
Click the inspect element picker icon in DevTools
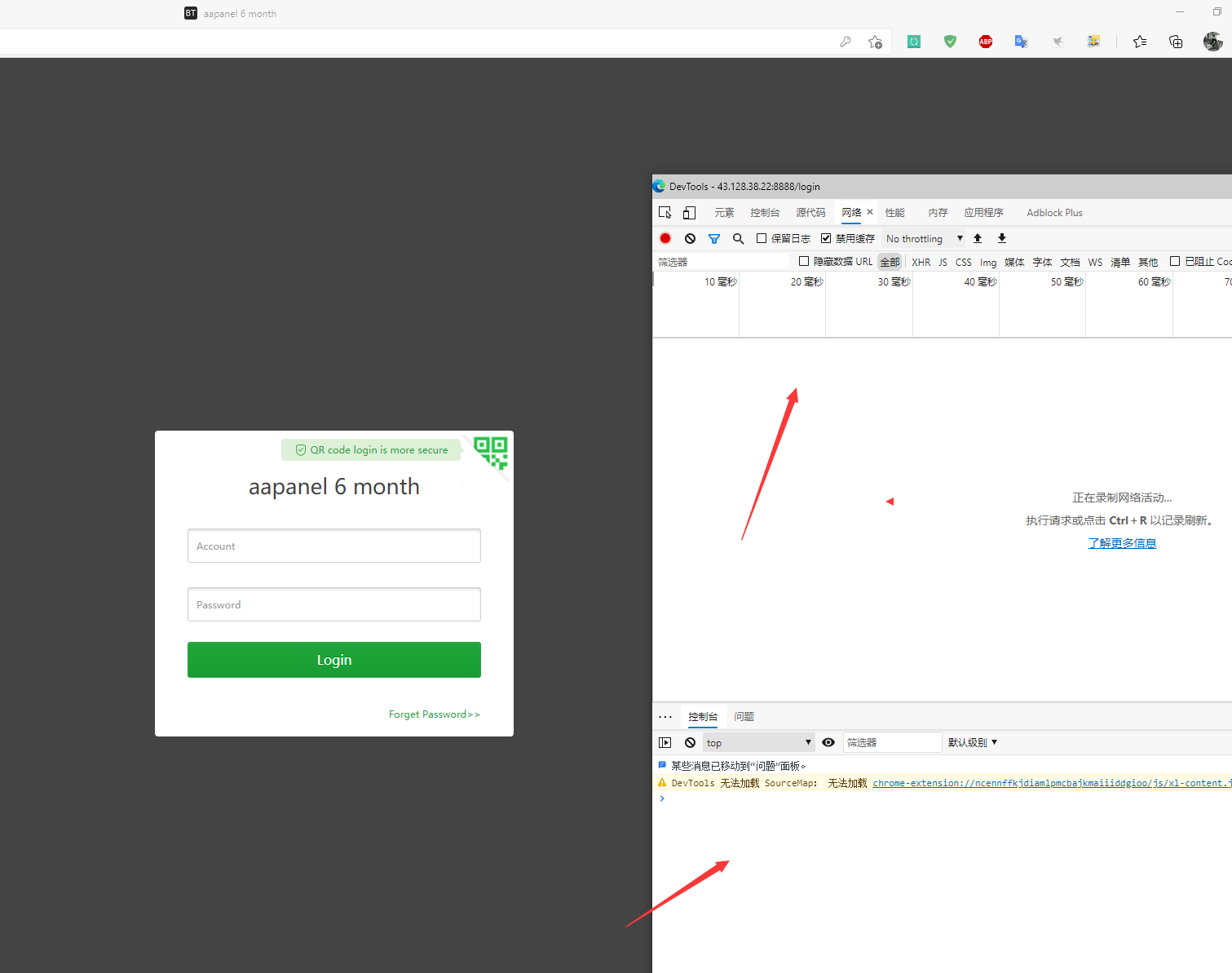665,213
